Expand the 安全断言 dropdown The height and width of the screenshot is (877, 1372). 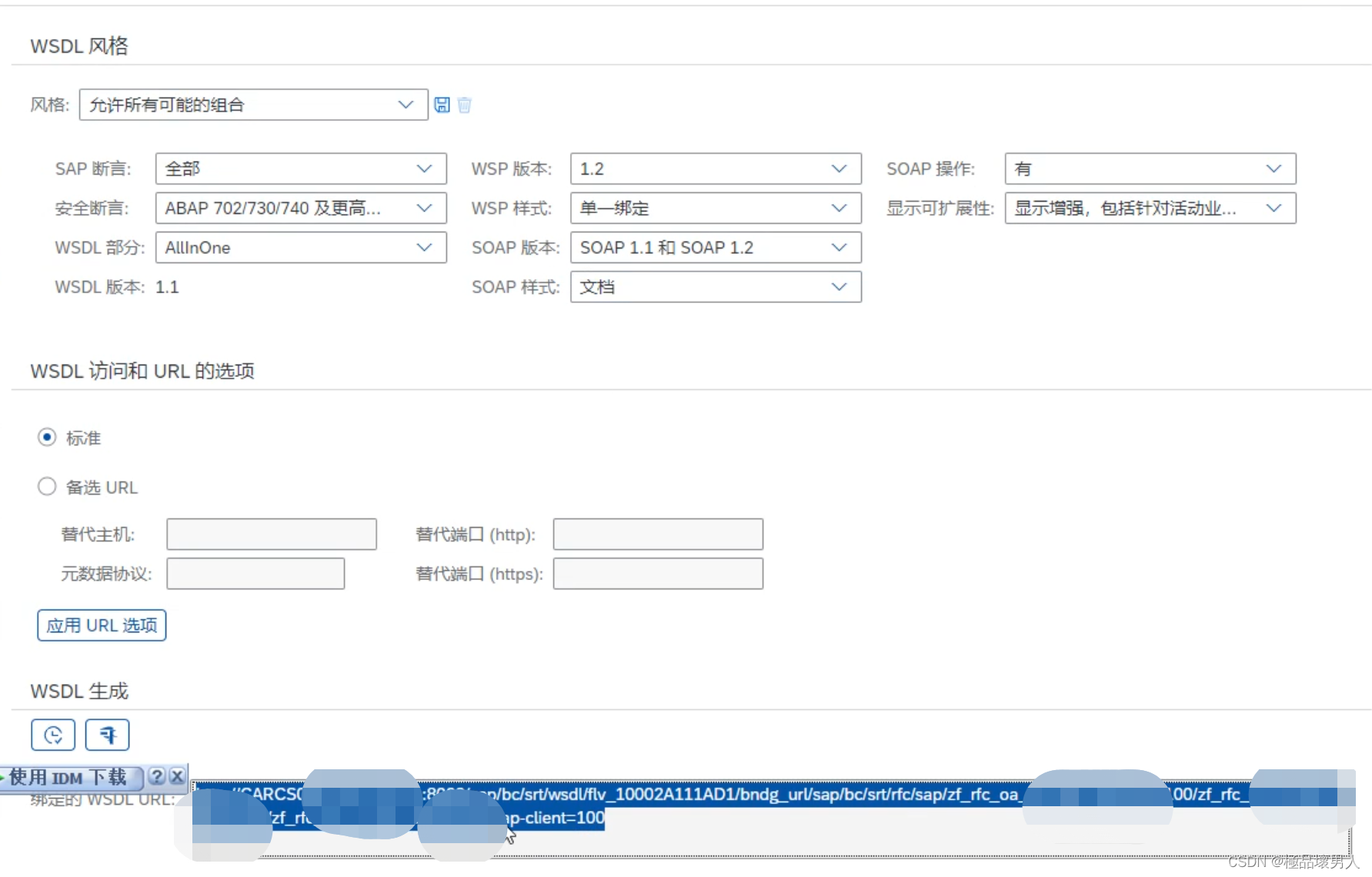(x=424, y=208)
